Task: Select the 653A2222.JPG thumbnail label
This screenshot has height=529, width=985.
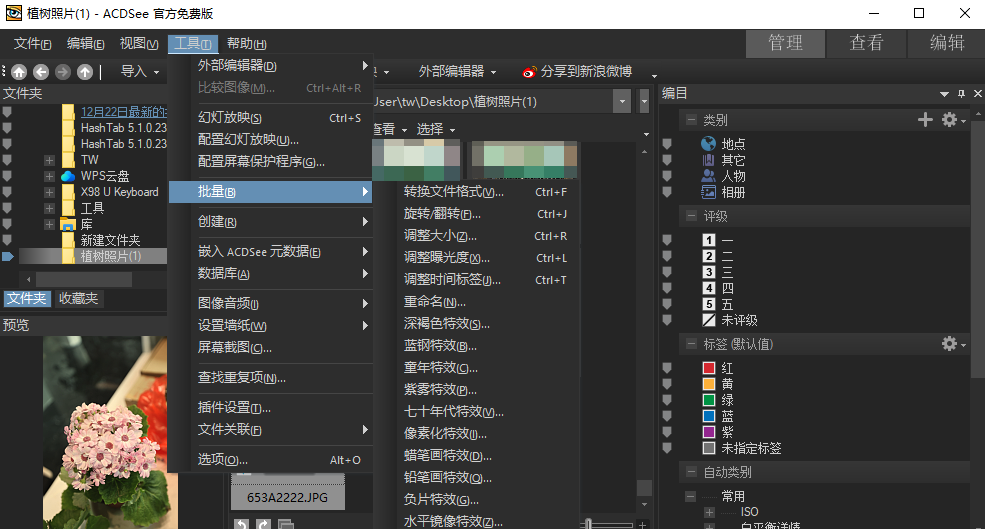Action: coord(287,498)
